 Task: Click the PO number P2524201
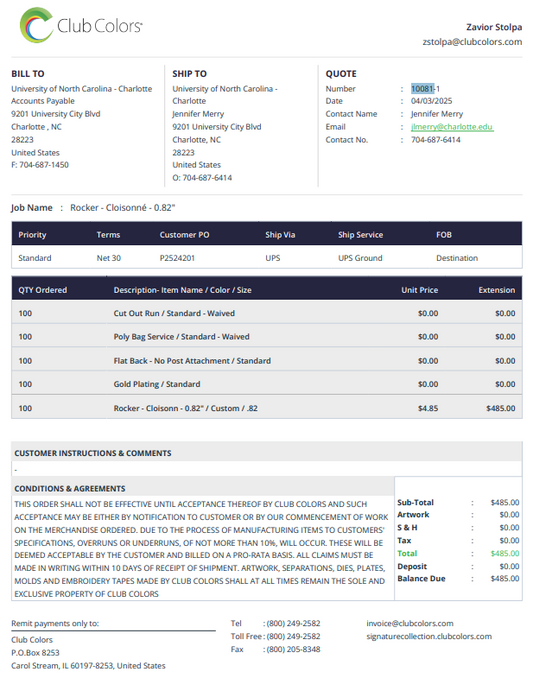[177, 258]
